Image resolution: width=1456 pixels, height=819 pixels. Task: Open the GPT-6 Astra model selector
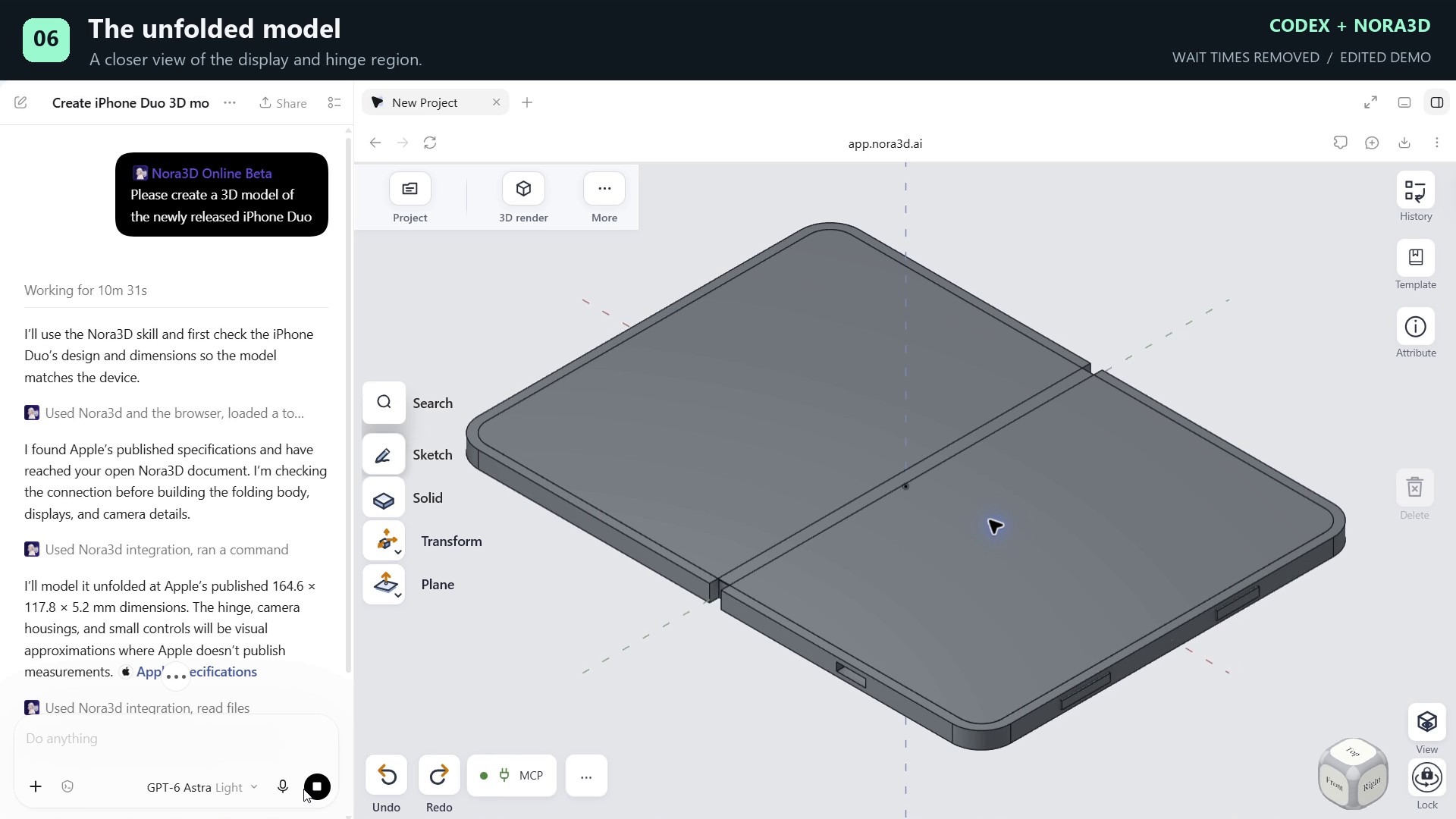tap(202, 787)
